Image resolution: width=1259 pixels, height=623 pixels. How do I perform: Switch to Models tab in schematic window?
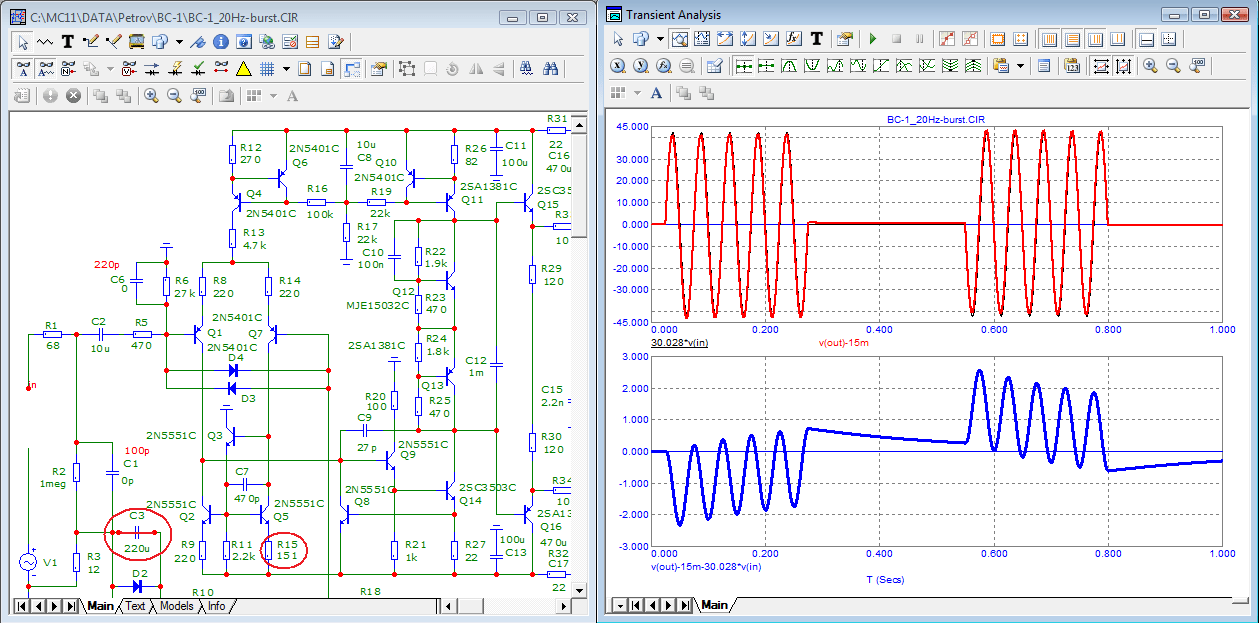[x=177, y=606]
